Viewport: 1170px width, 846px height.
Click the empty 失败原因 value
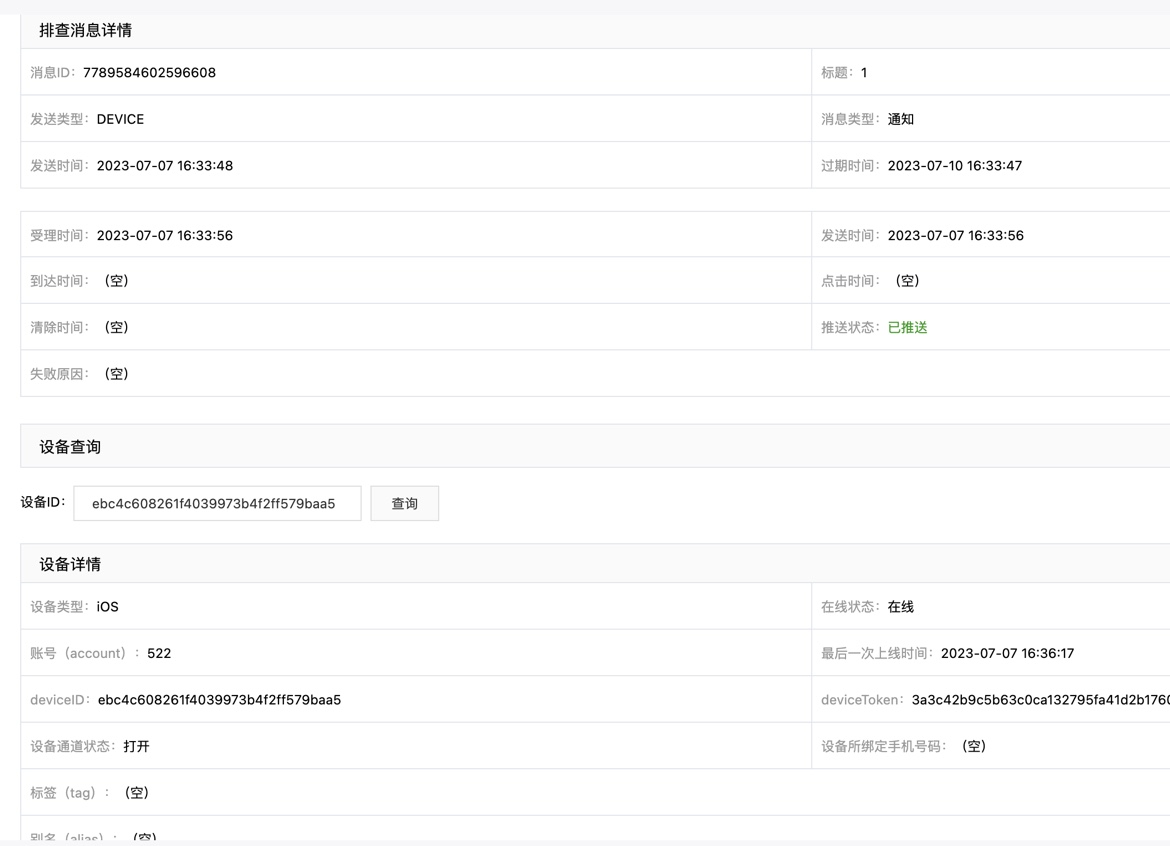coord(116,374)
